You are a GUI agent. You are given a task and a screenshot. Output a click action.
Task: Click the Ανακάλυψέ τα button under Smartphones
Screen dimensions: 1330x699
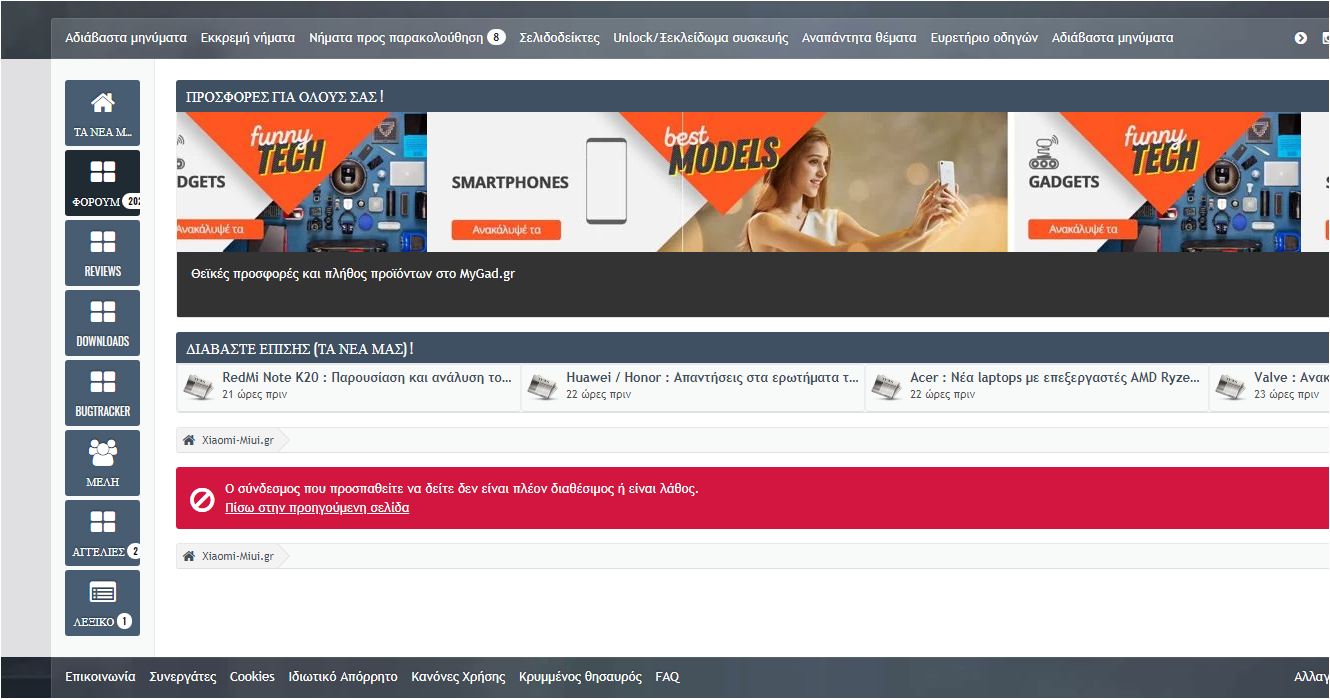pyautogui.click(x=506, y=230)
